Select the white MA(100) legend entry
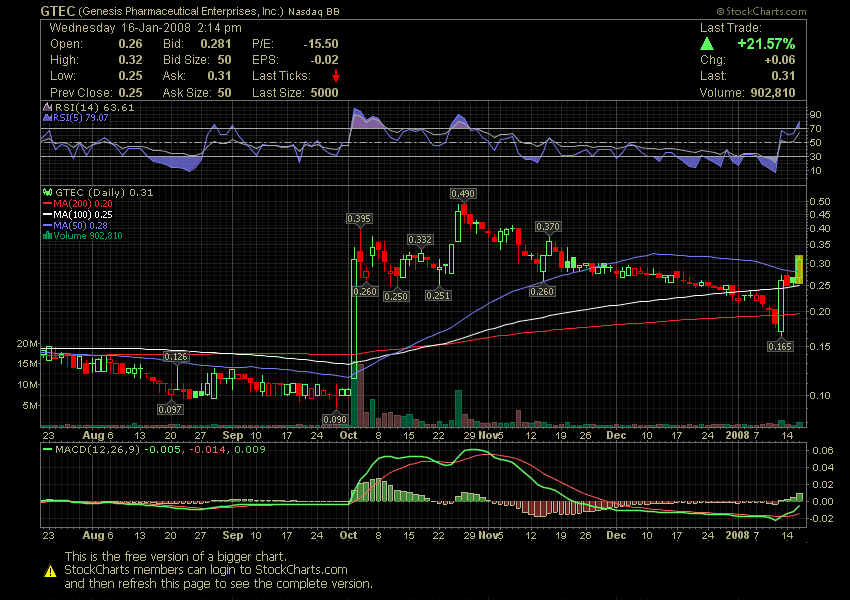 click(x=83, y=214)
